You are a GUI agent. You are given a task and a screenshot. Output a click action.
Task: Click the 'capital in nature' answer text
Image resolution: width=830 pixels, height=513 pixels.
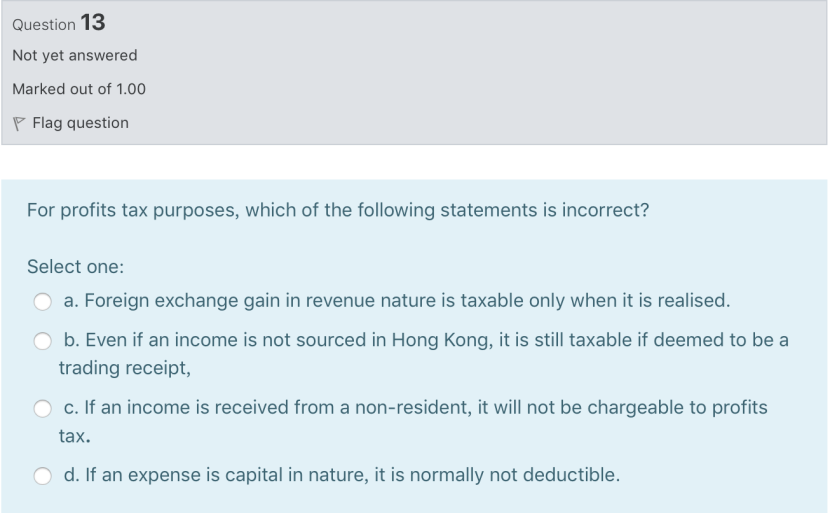(x=341, y=475)
